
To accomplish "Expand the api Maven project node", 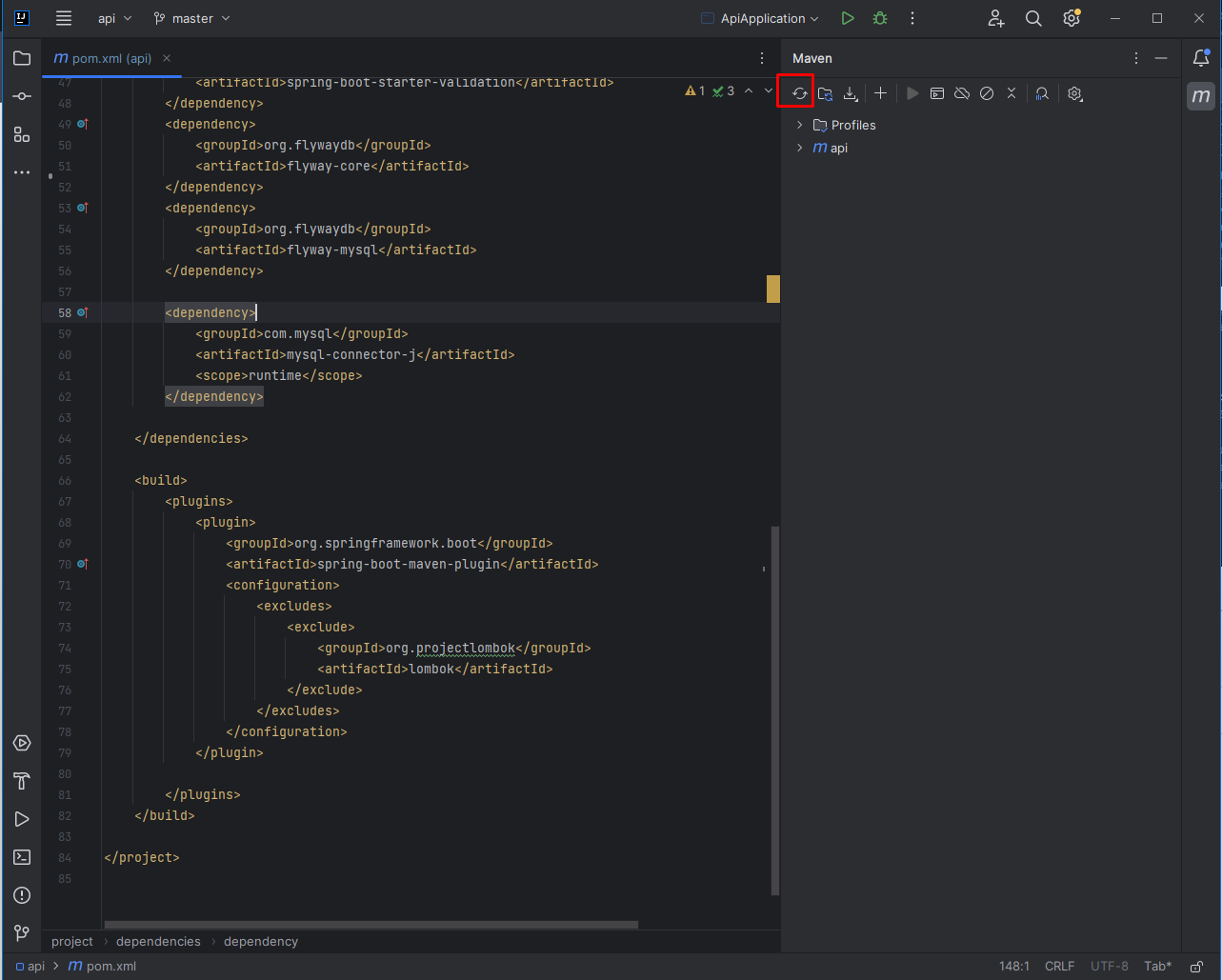I will click(x=800, y=148).
